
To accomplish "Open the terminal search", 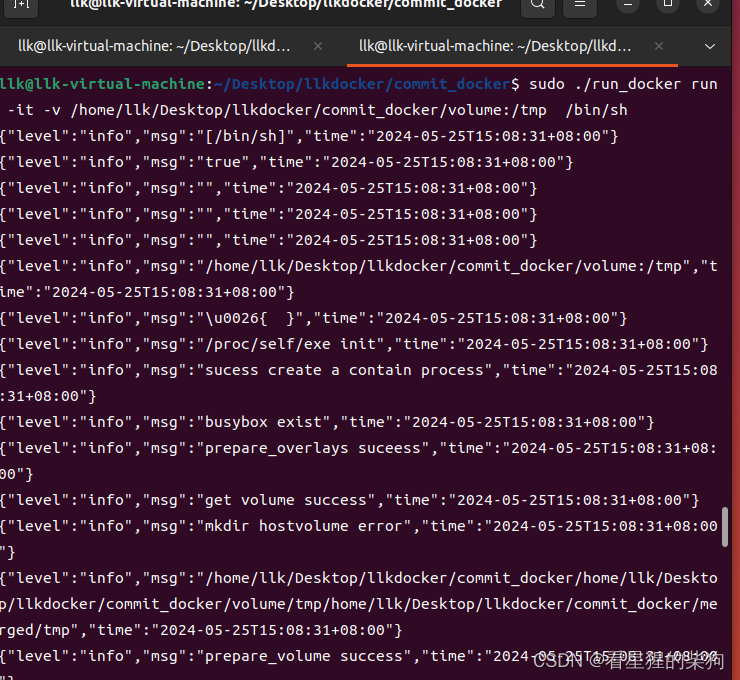I will point(538,5).
